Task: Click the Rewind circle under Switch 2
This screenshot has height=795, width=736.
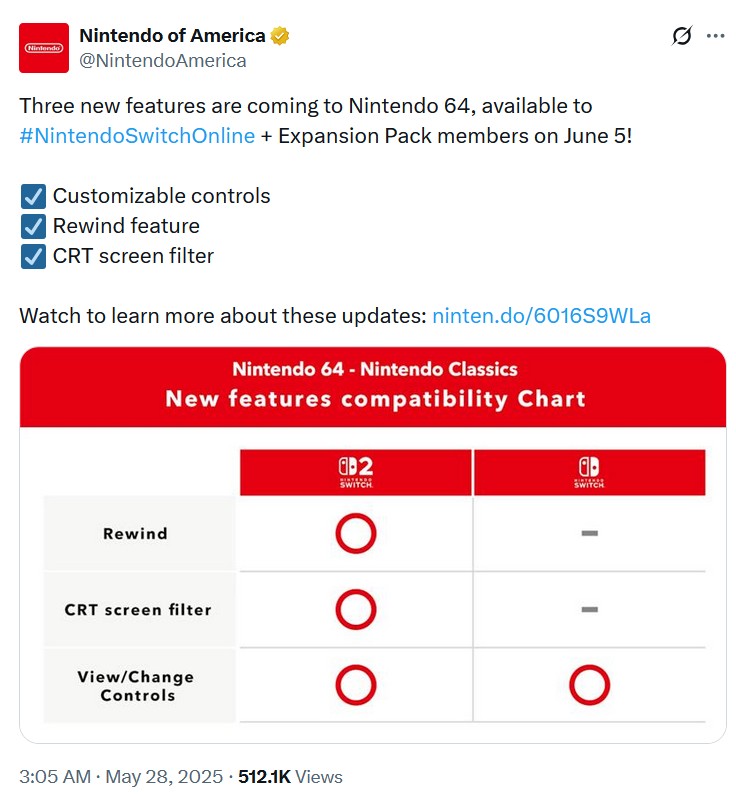Action: click(355, 533)
